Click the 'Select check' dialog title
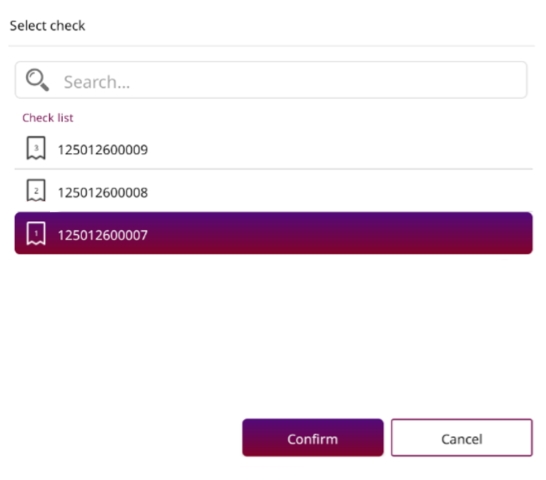The image size is (546, 480). [47, 25]
